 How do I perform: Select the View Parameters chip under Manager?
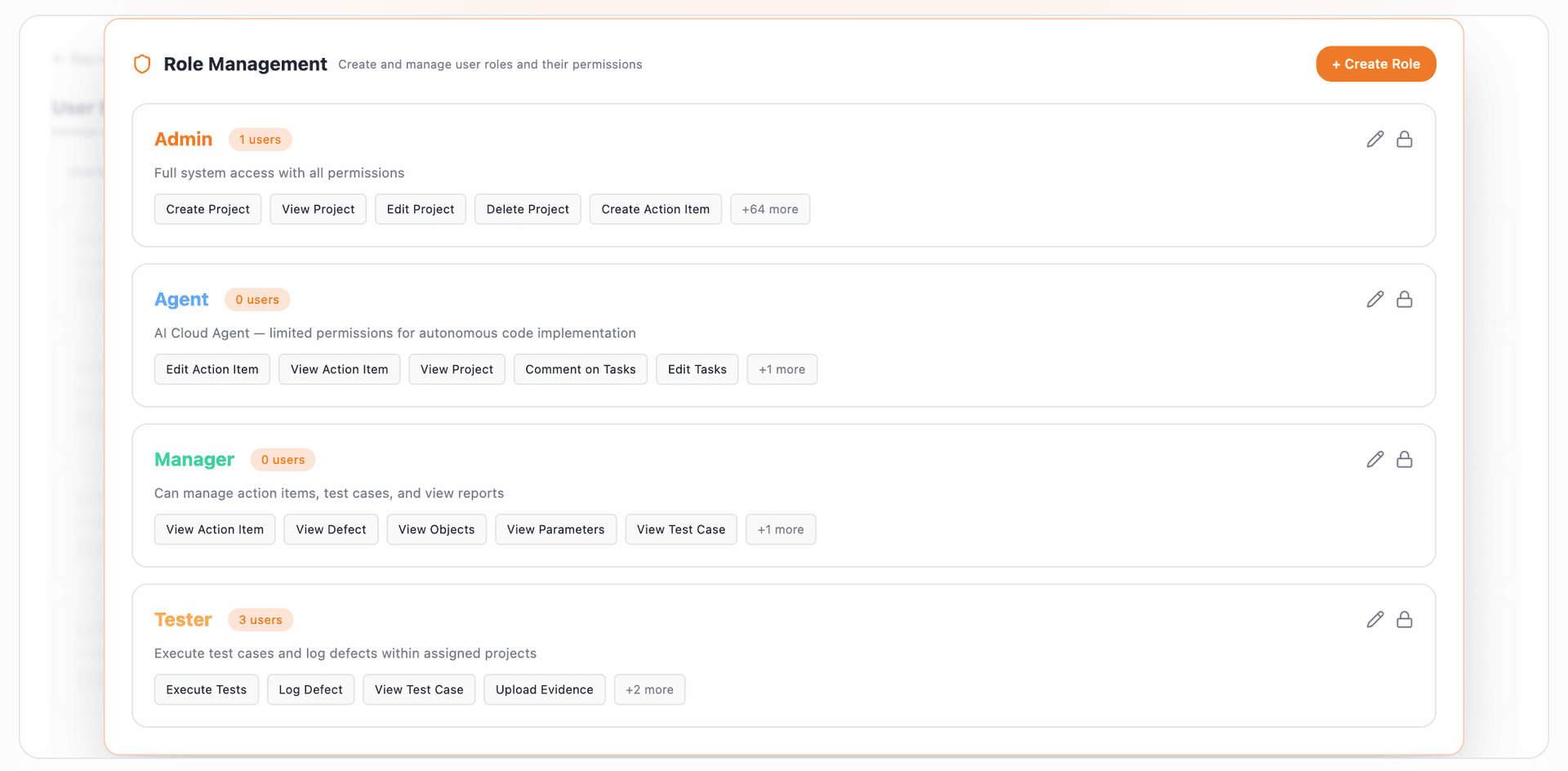tap(555, 529)
